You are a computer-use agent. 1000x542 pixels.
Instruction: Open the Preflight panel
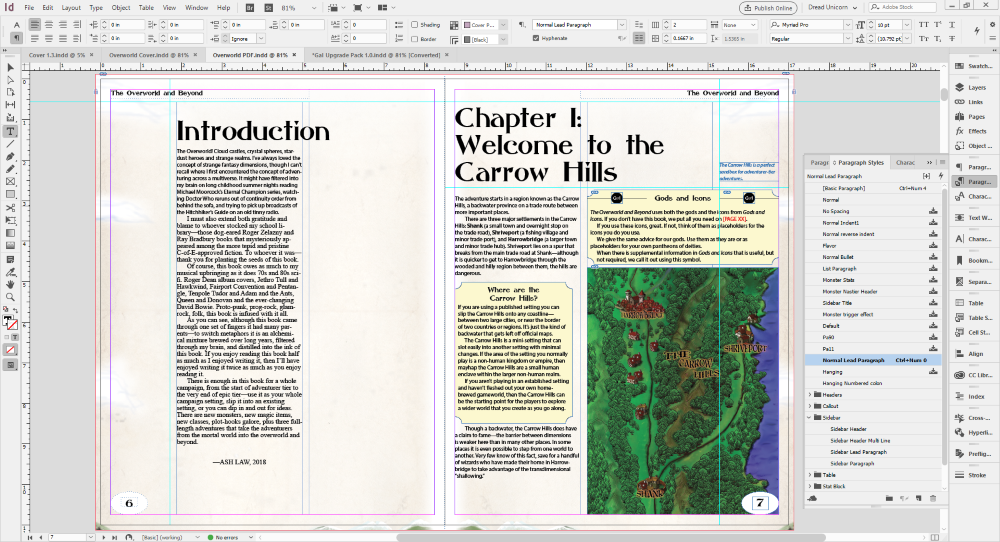coord(974,454)
